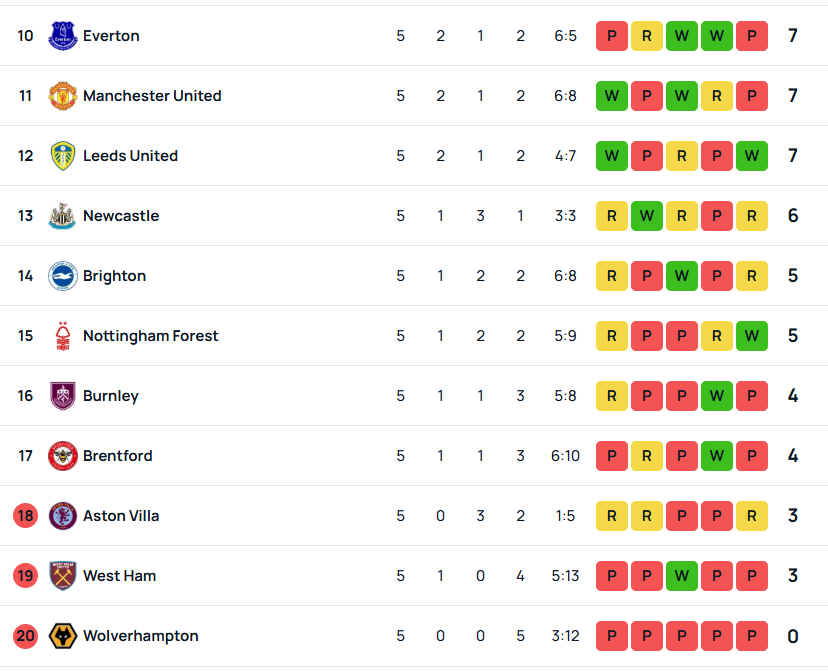The width and height of the screenshot is (828, 671).
Task: Click the Newcastle club crest
Action: pyautogui.click(x=63, y=216)
